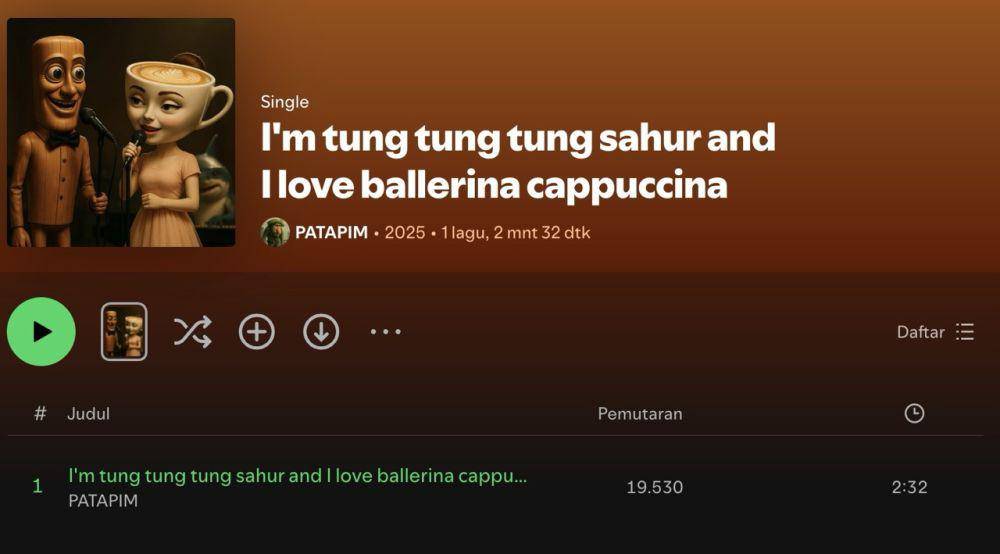Image resolution: width=1000 pixels, height=554 pixels.
Task: Click the Pemutaran column header
Action: pos(640,414)
